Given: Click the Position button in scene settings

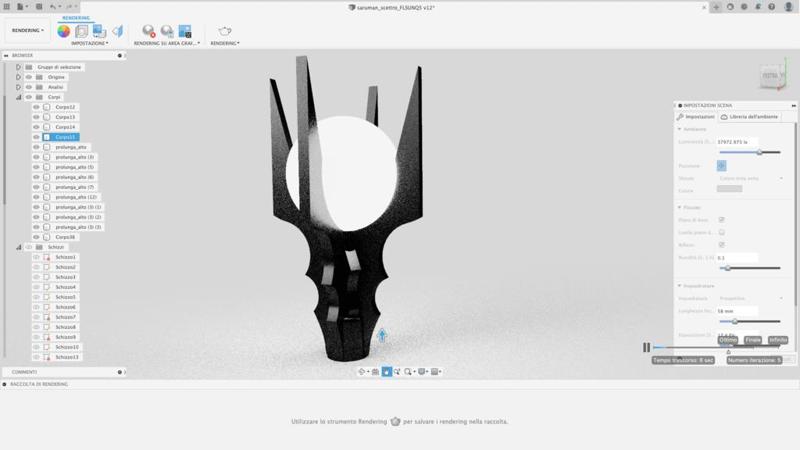Looking at the screenshot, I should click(x=721, y=166).
